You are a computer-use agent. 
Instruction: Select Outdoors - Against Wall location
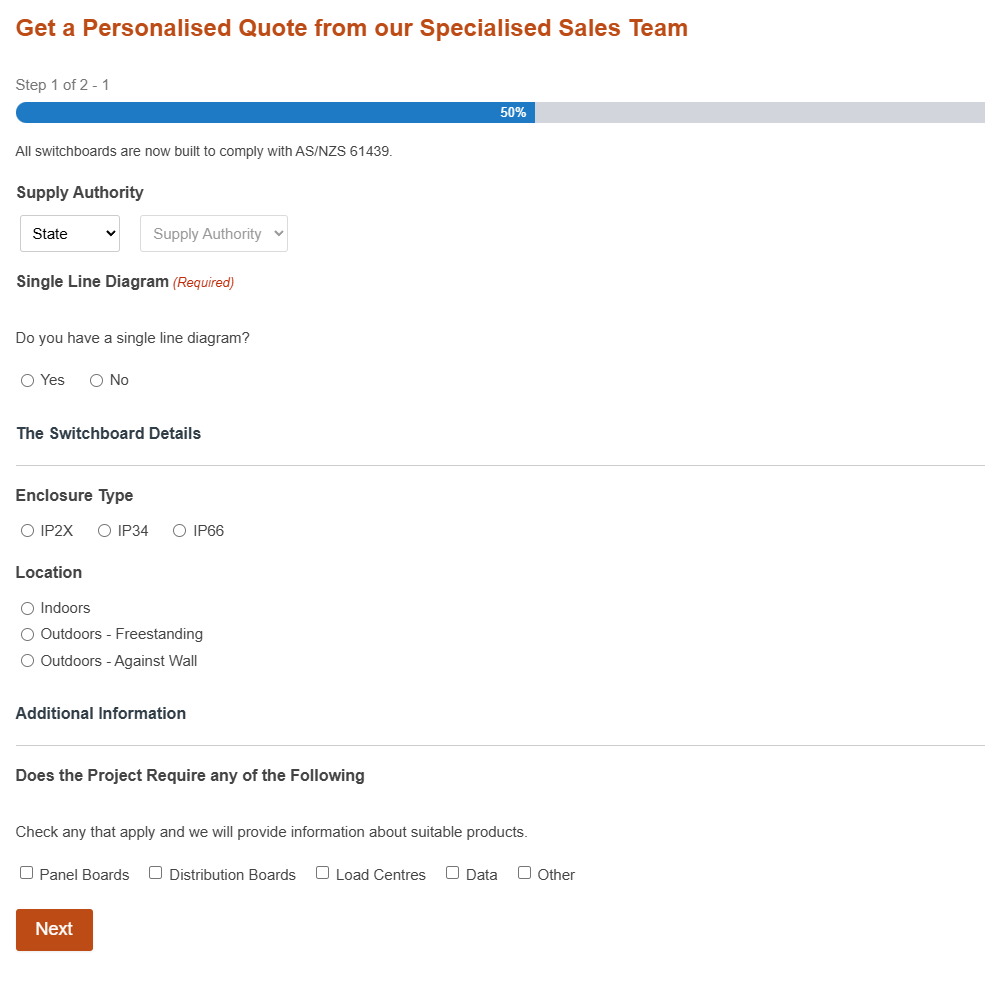click(x=27, y=660)
